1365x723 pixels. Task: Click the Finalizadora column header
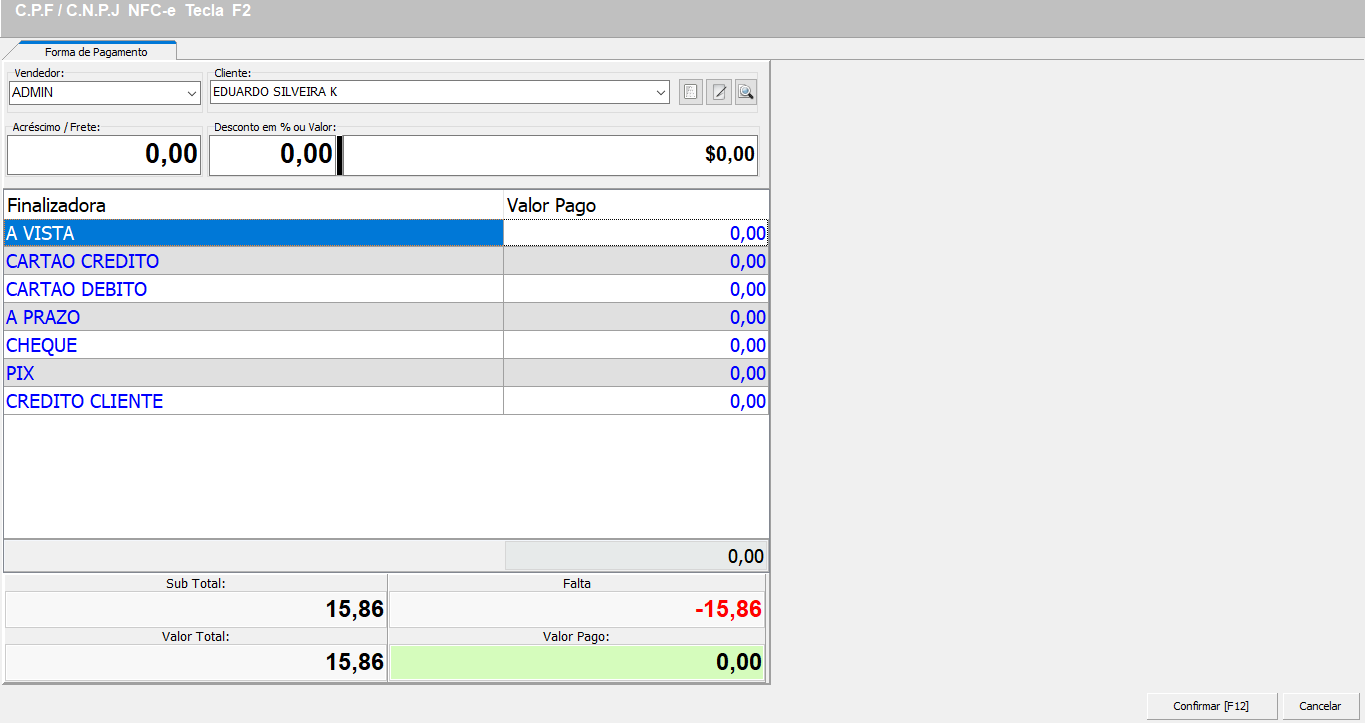coord(253,205)
